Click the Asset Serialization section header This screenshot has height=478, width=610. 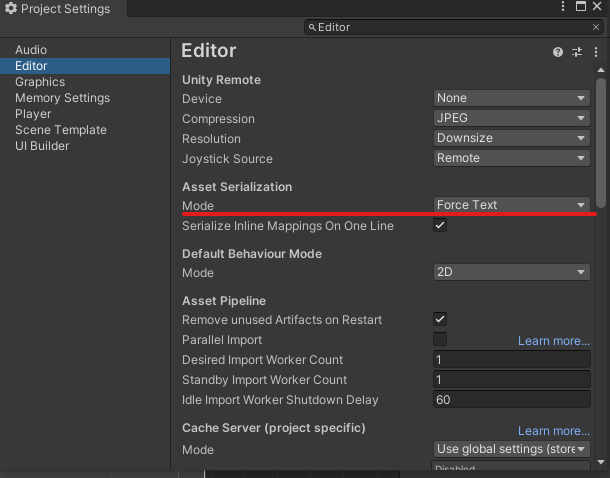click(237, 187)
